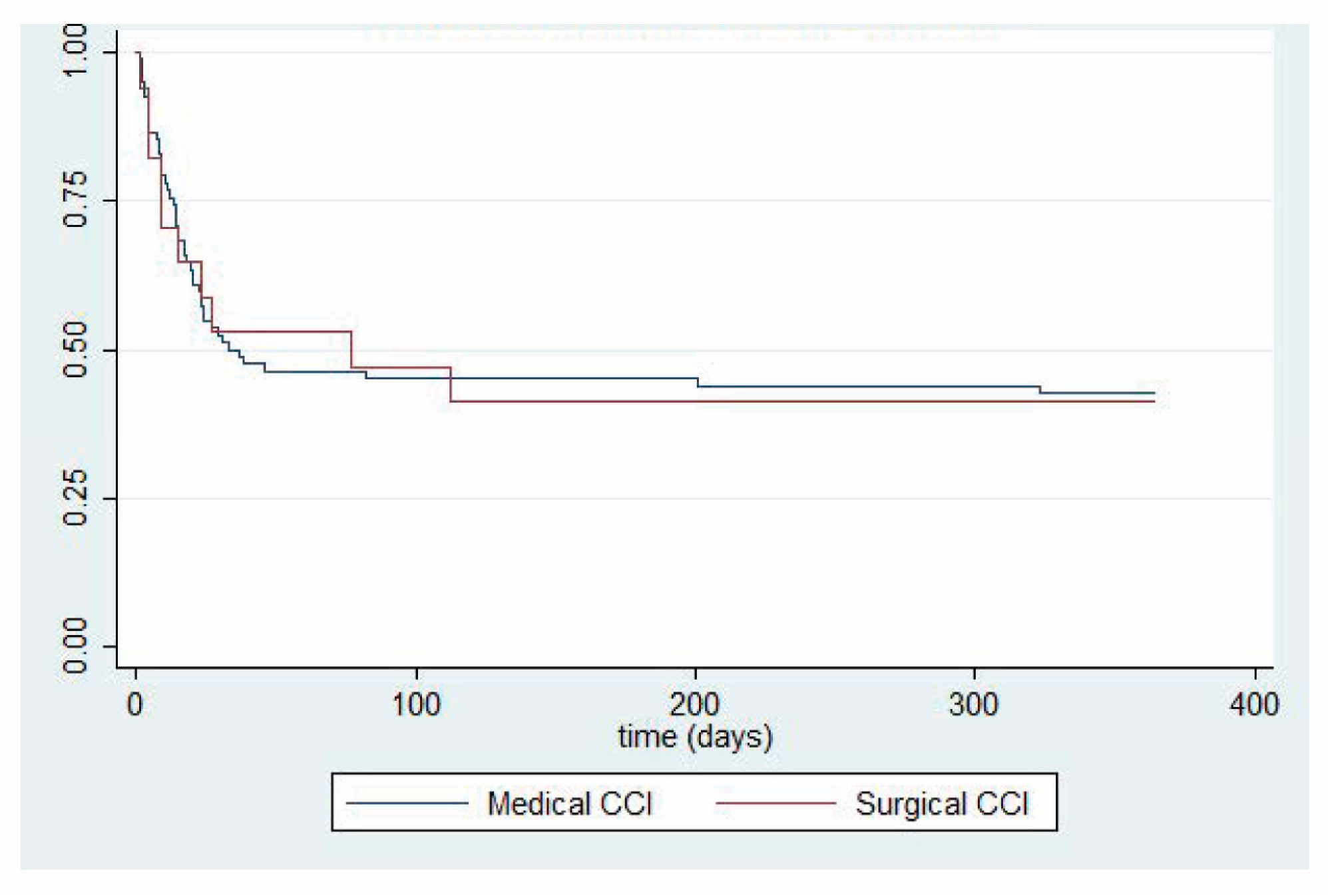The width and height of the screenshot is (1328, 896).
Task: Click the blue curve's step at day 200
Action: [x=697, y=383]
